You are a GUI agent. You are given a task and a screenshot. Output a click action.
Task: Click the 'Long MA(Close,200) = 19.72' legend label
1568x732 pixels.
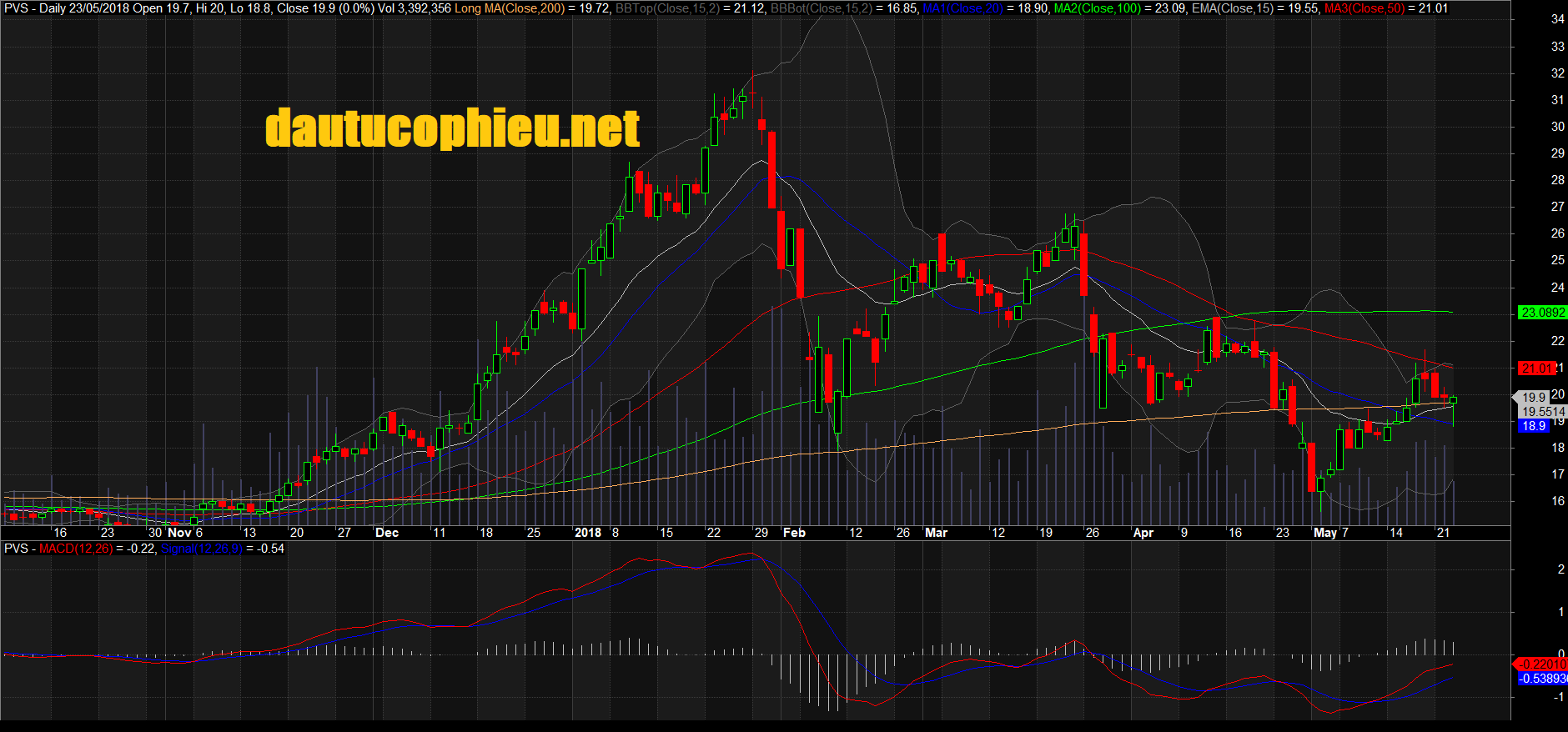532,8
